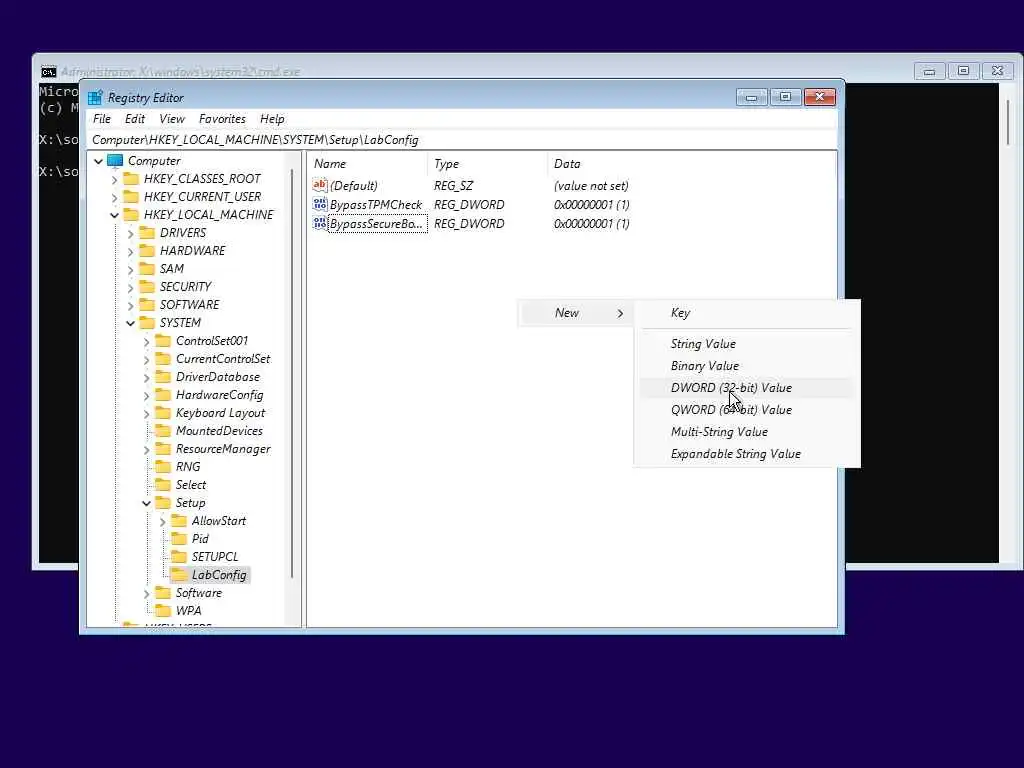Open the Help menu
The image size is (1024, 768).
(272, 119)
